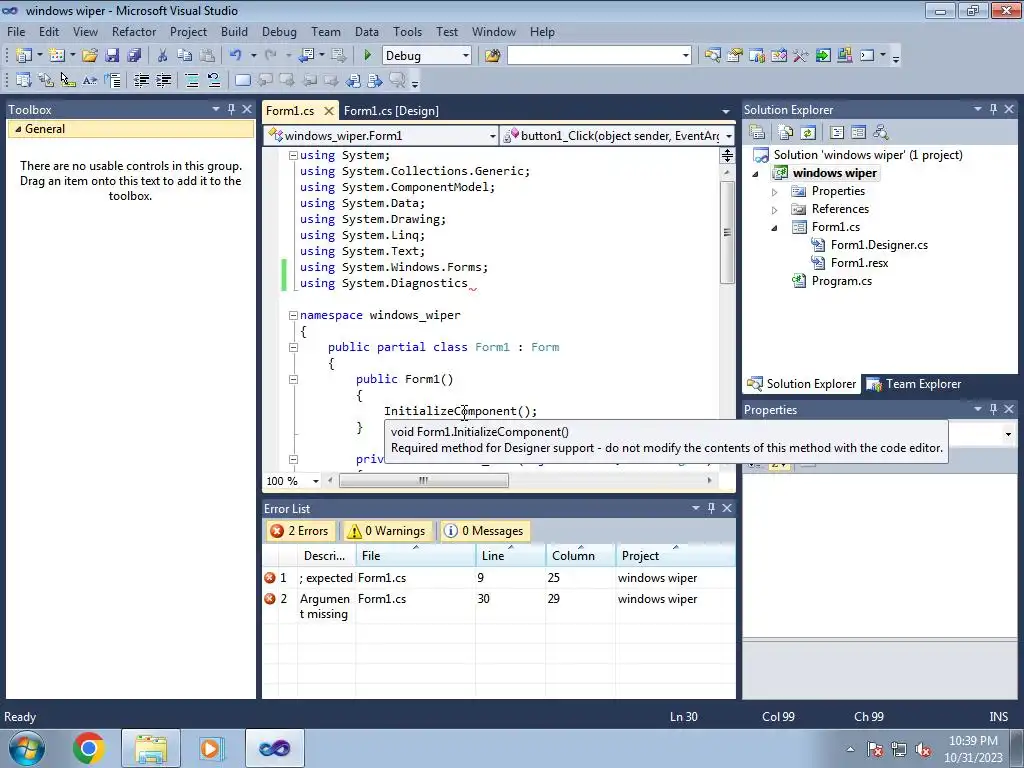Click the Navigate Backward icon
Image resolution: width=1024 pixels, height=768 pixels.
point(306,56)
